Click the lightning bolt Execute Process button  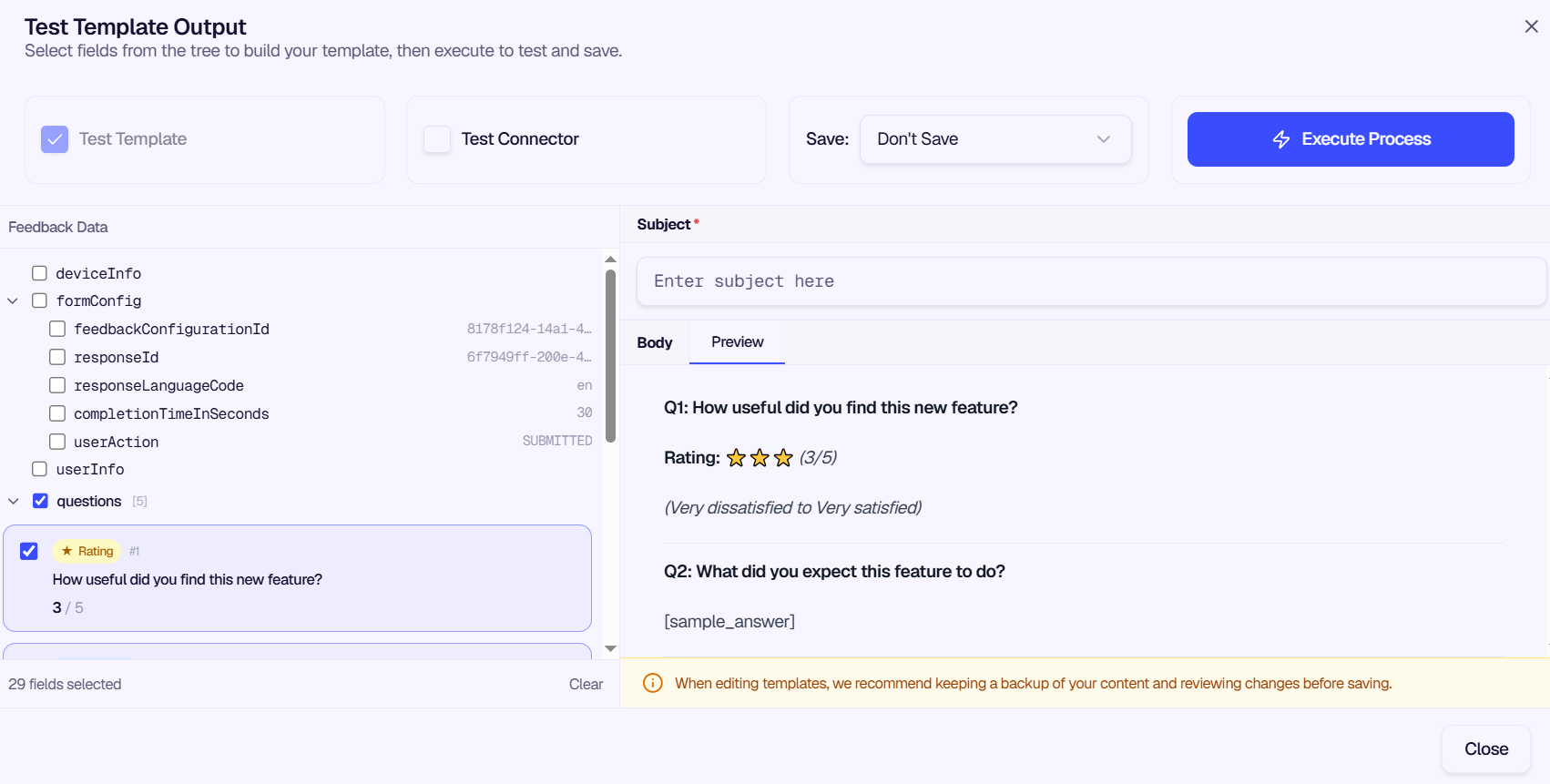(1351, 139)
